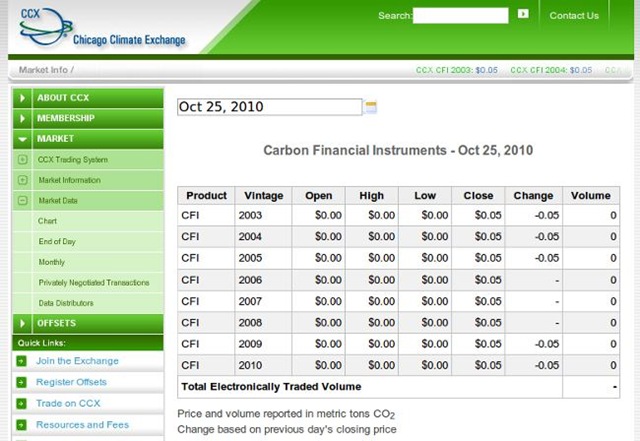Click the Trade on CCX arrow icon
Image resolution: width=640 pixels, height=441 pixels.
click(x=21, y=403)
